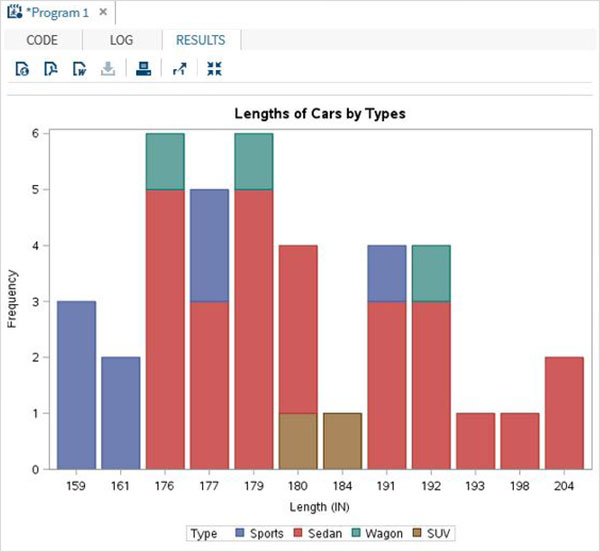This screenshot has height=552, width=600.
Task: Download results as PDF file
Action: (x=50, y=69)
